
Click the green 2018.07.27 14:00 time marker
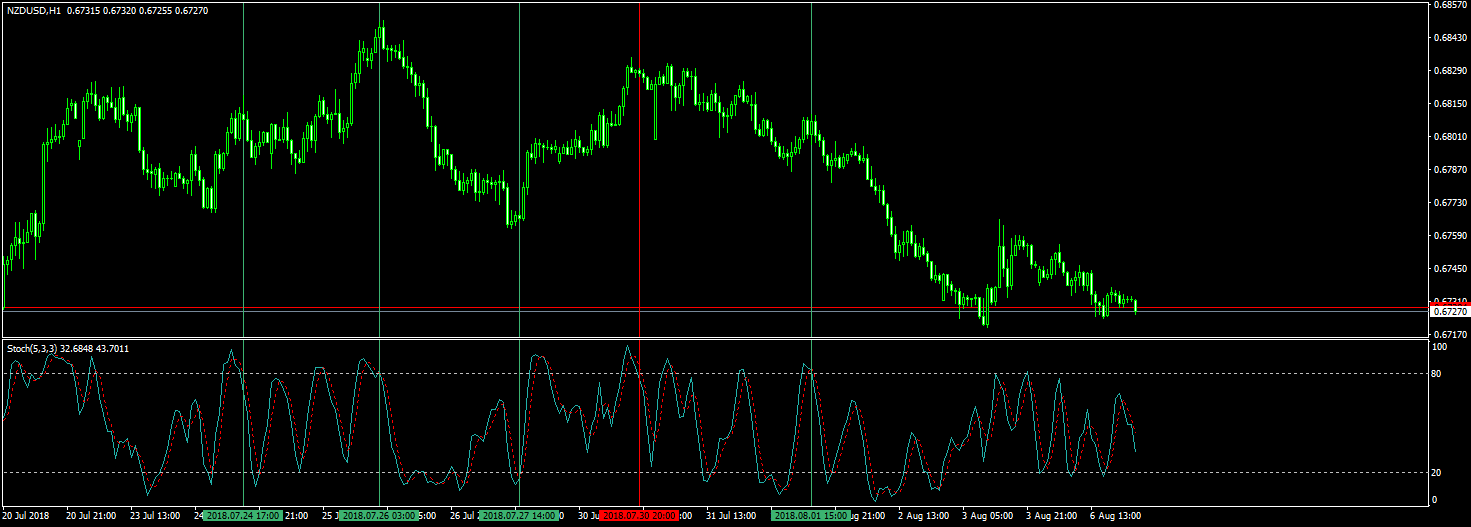pos(519,516)
